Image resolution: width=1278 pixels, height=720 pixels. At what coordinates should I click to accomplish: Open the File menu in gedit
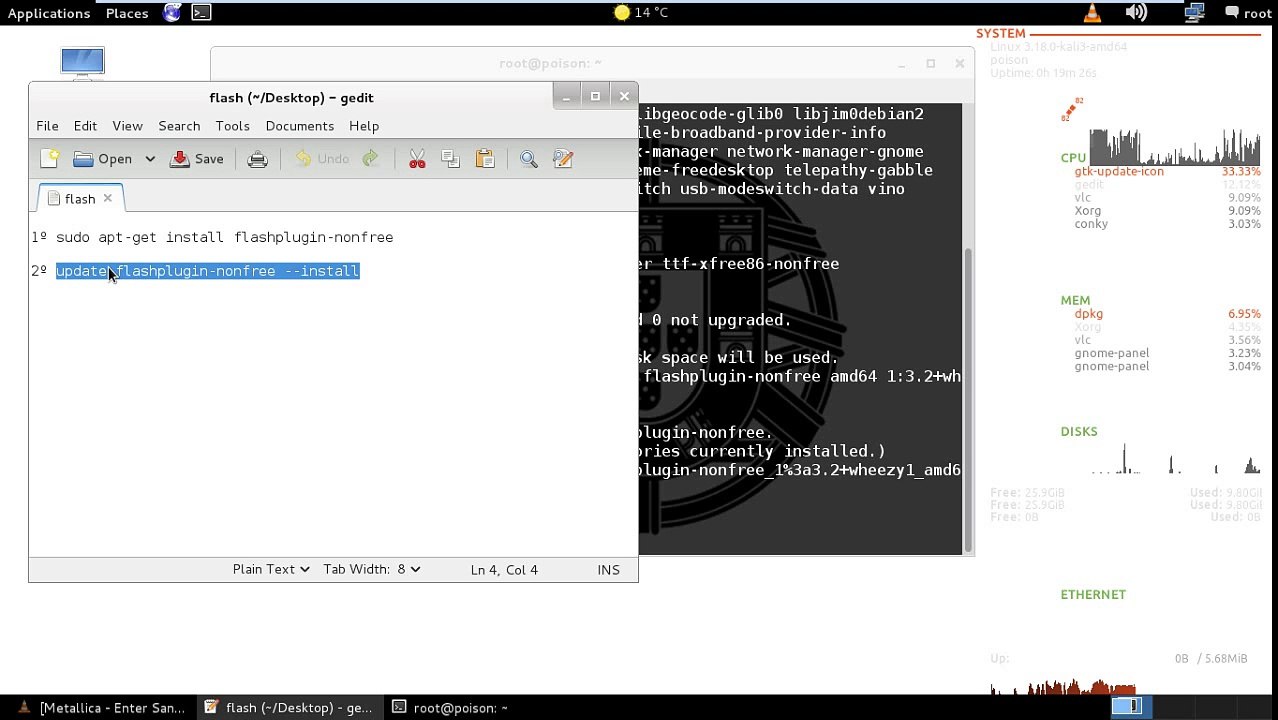point(47,126)
